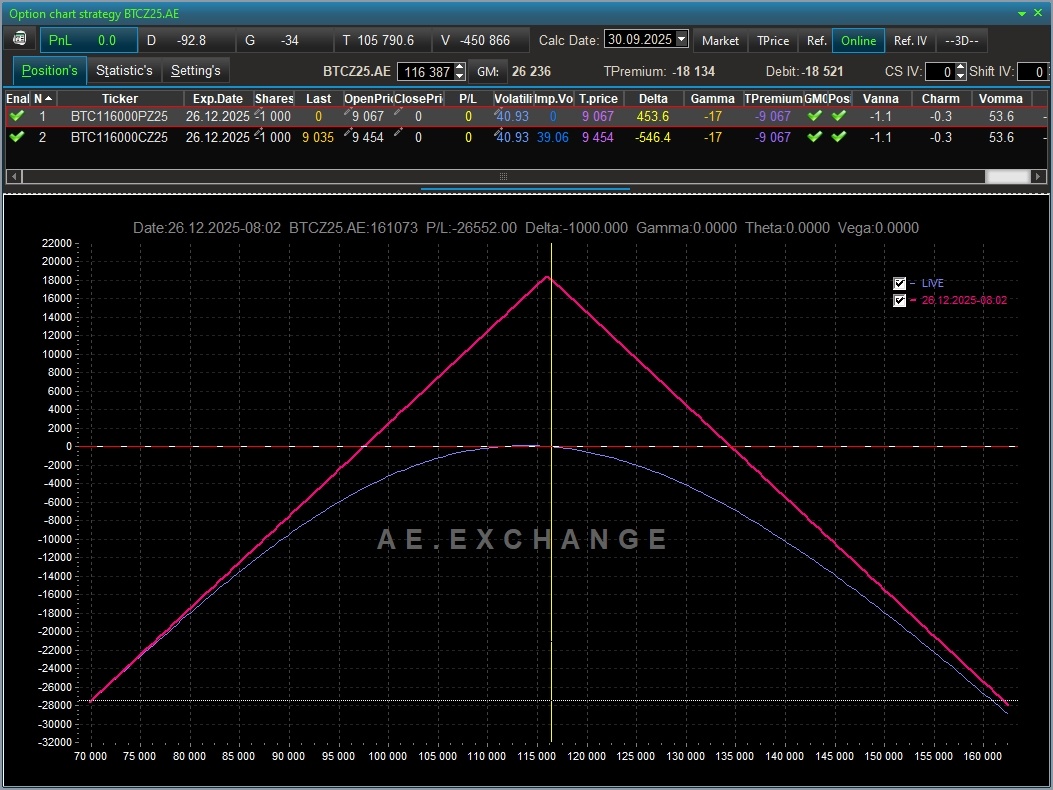This screenshot has width=1053, height=790.
Task: Toggle the Online mode button
Action: point(858,40)
